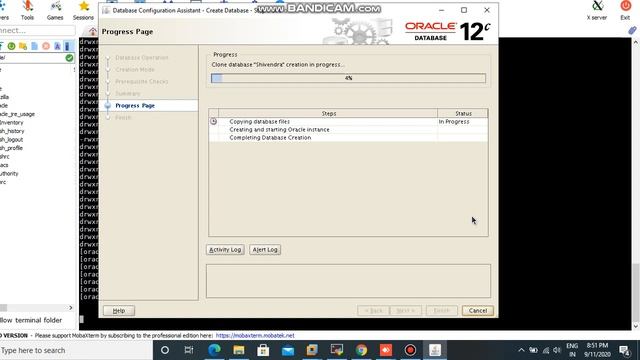Click the Status column header
Image resolution: width=640 pixels, height=360 pixels.
coord(463,113)
